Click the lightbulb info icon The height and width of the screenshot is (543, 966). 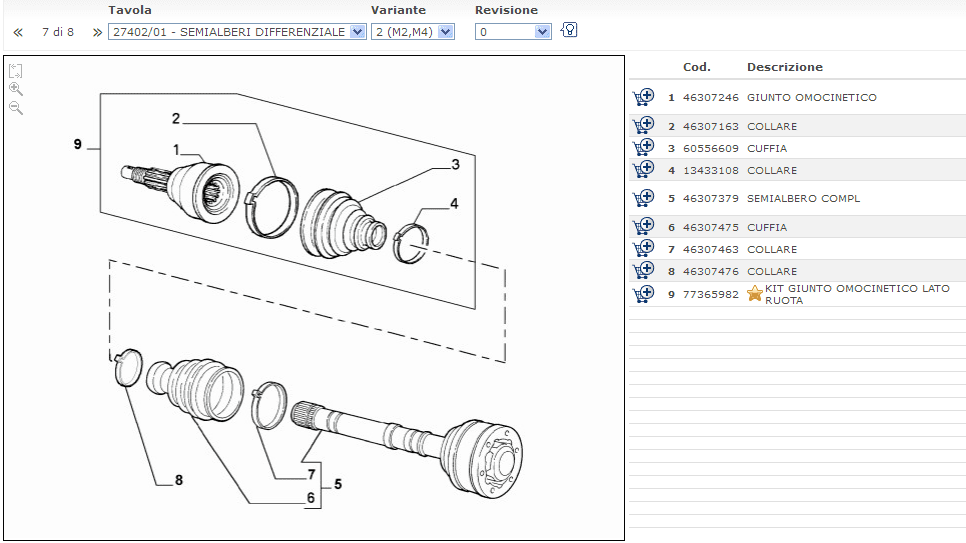569,30
